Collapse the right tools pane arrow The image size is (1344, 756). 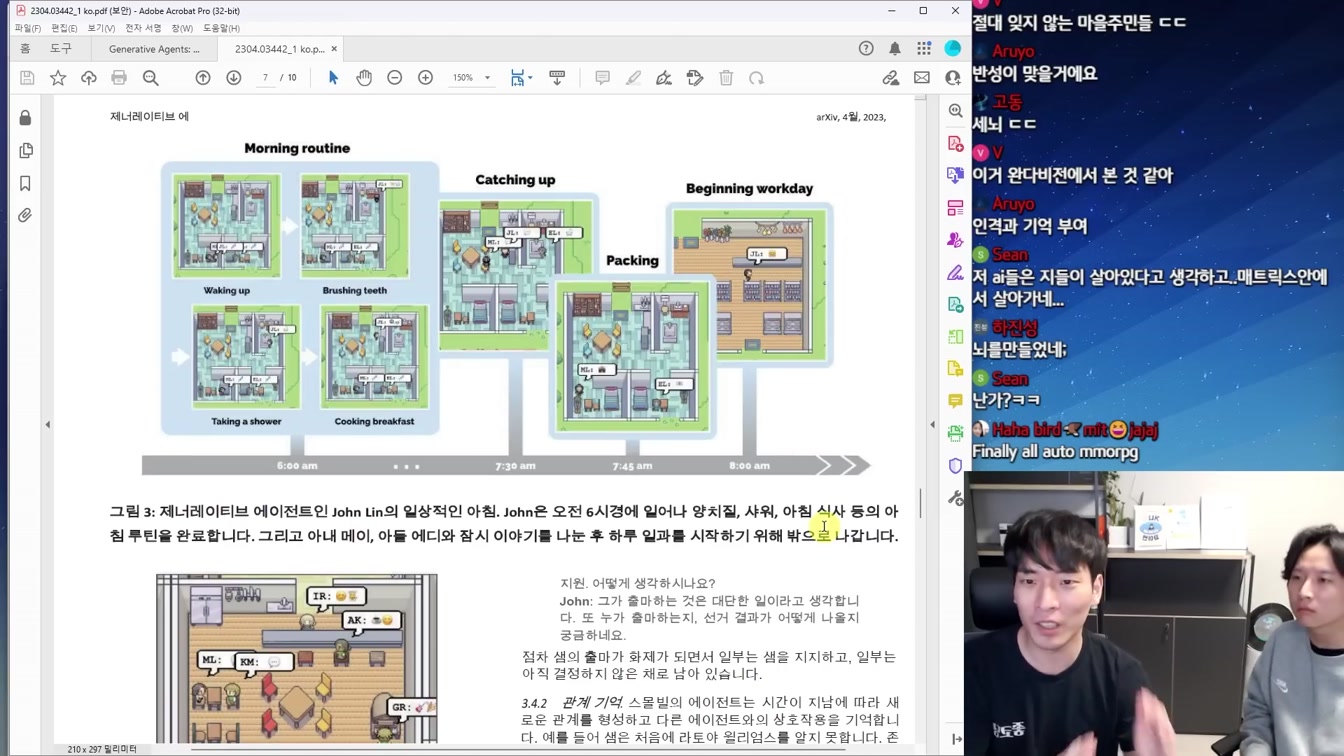click(x=932, y=425)
